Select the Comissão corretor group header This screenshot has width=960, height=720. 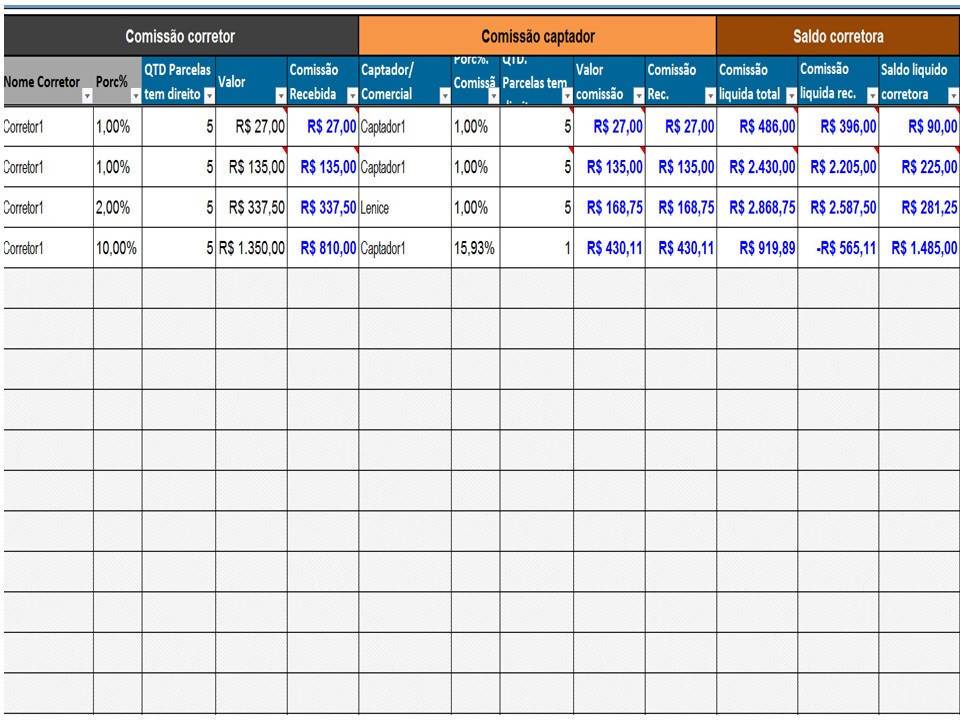click(x=180, y=37)
